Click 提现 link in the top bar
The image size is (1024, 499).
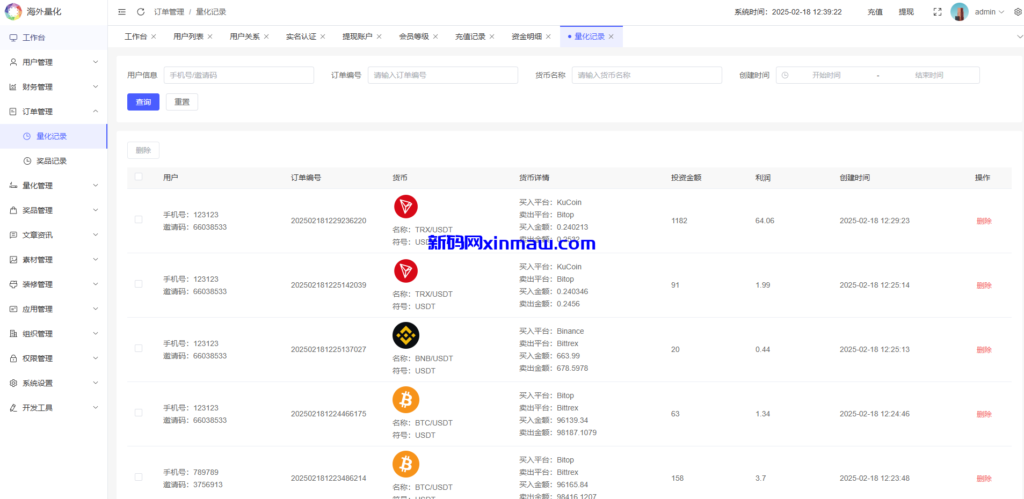point(906,12)
